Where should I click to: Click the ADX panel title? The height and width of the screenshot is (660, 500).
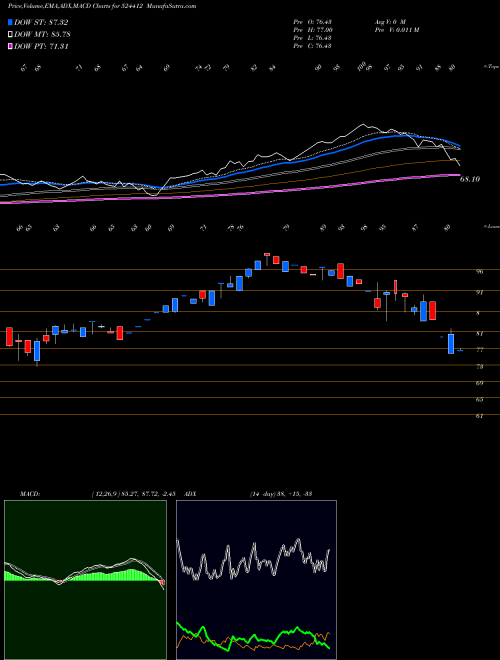[190, 494]
